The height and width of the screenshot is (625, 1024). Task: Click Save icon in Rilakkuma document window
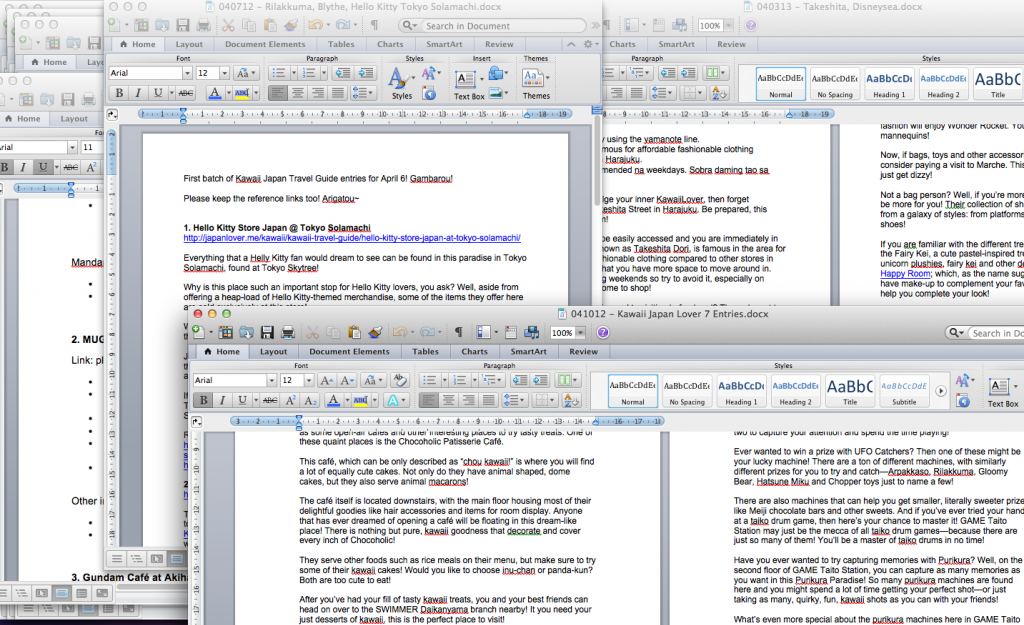pyautogui.click(x=183, y=25)
